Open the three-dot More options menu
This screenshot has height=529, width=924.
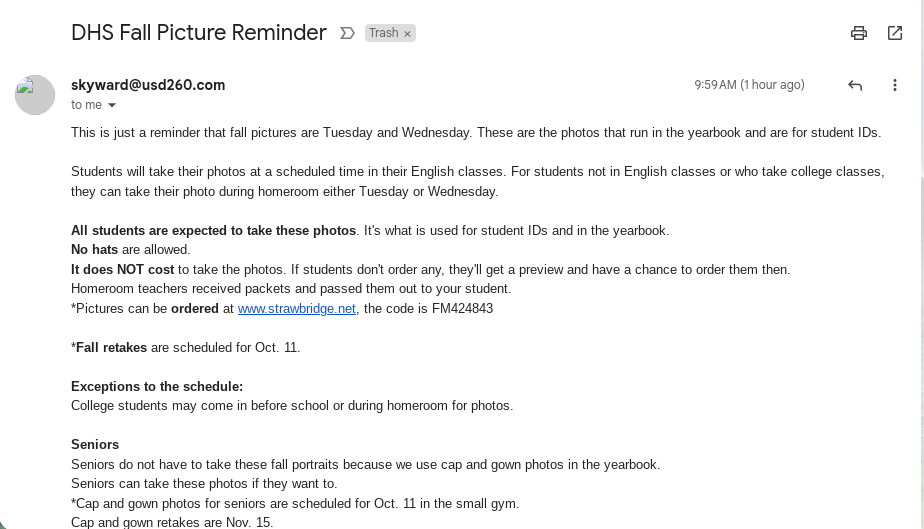coord(895,85)
